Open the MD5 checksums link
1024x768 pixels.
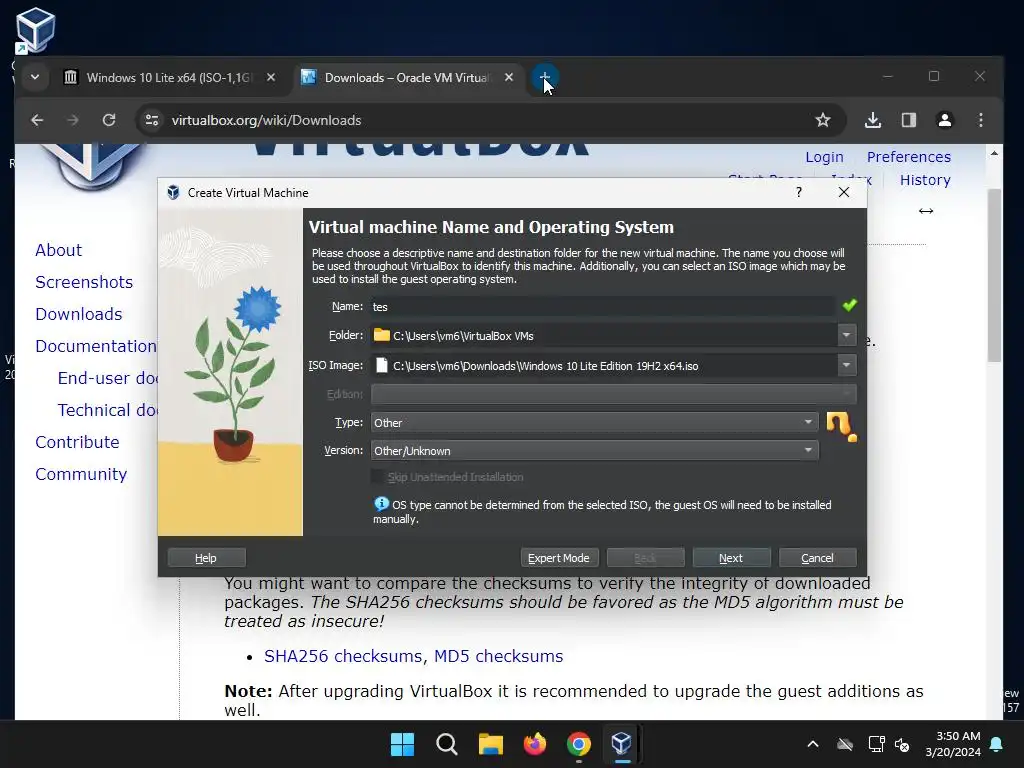click(x=498, y=656)
